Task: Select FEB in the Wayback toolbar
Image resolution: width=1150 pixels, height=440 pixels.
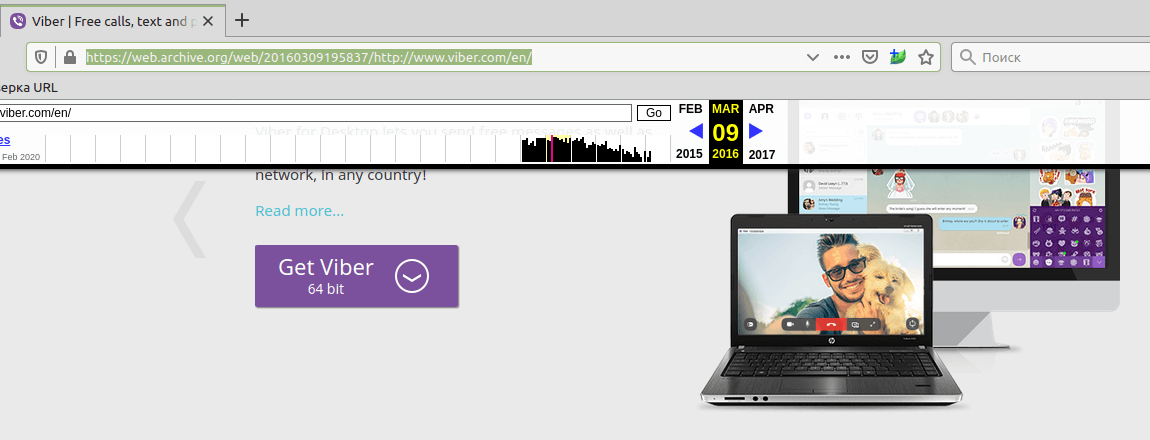Action: (690, 109)
